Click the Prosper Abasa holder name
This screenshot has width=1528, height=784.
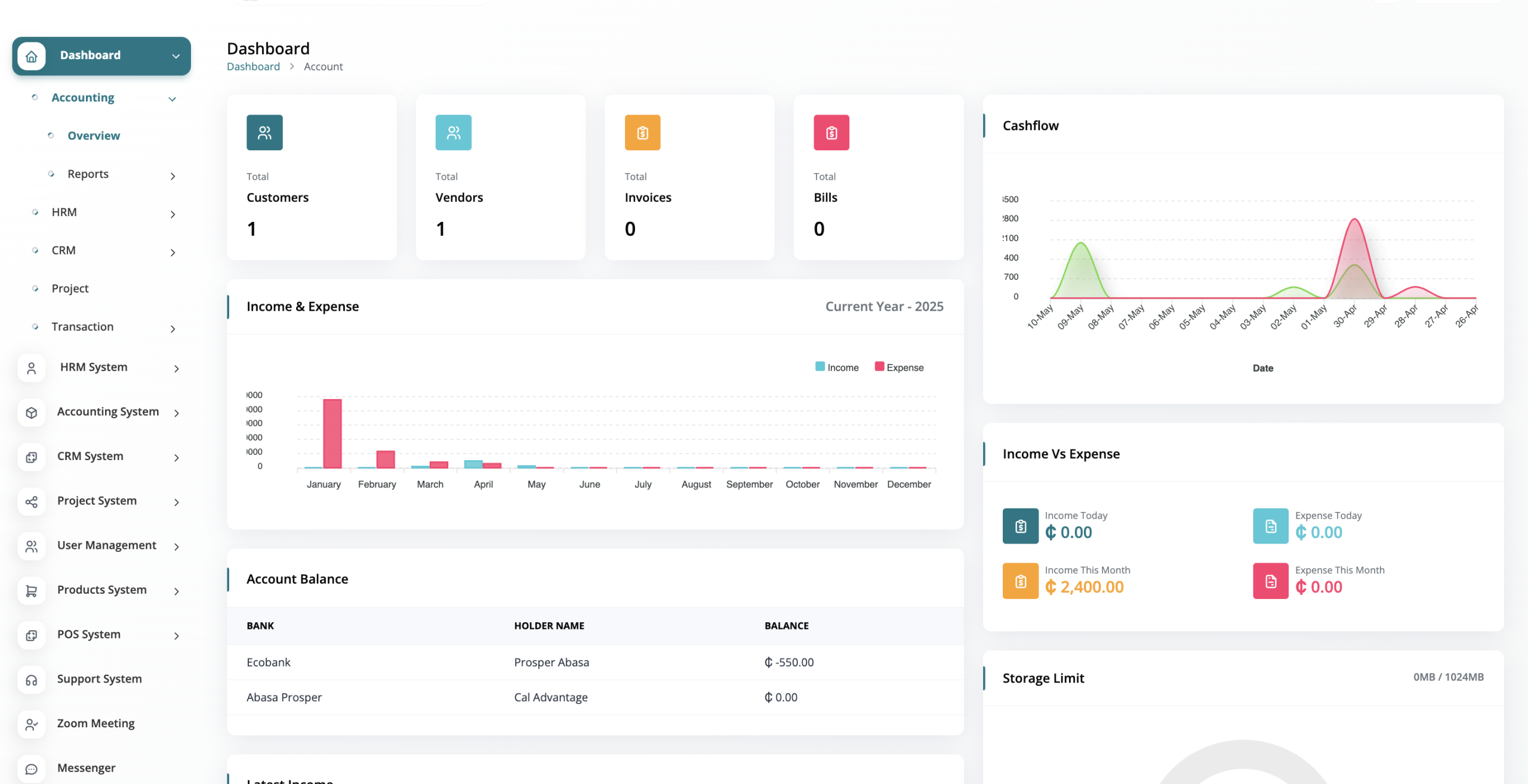point(552,662)
